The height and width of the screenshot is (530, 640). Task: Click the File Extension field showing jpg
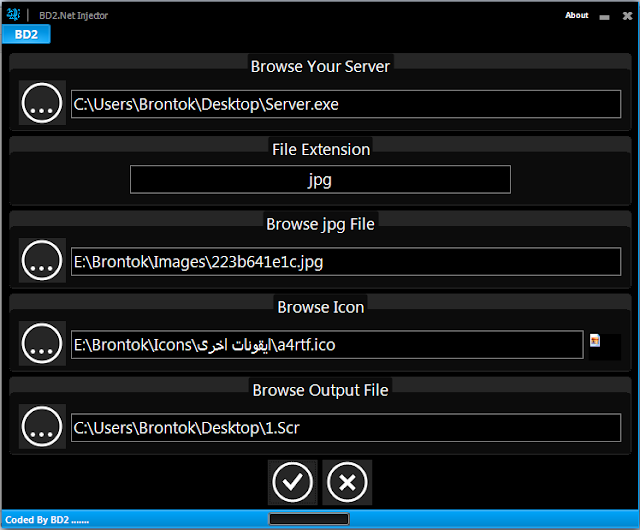point(320,180)
